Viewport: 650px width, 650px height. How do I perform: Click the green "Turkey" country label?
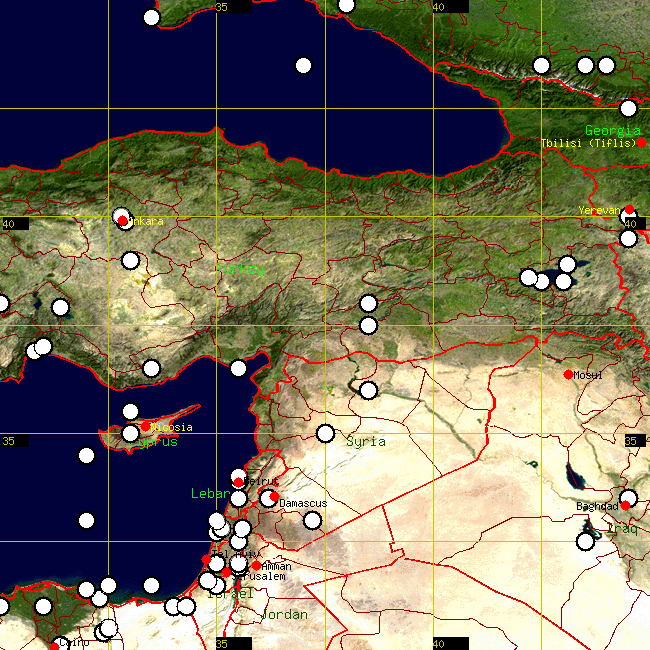point(240,269)
